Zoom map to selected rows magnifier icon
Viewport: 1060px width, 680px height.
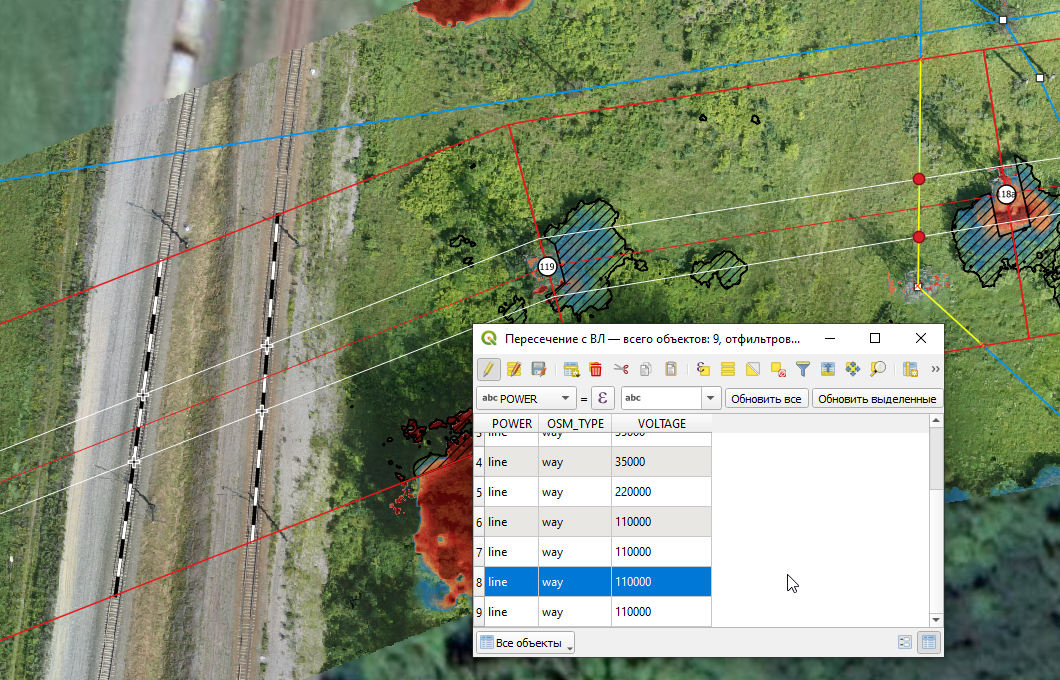coord(877,369)
